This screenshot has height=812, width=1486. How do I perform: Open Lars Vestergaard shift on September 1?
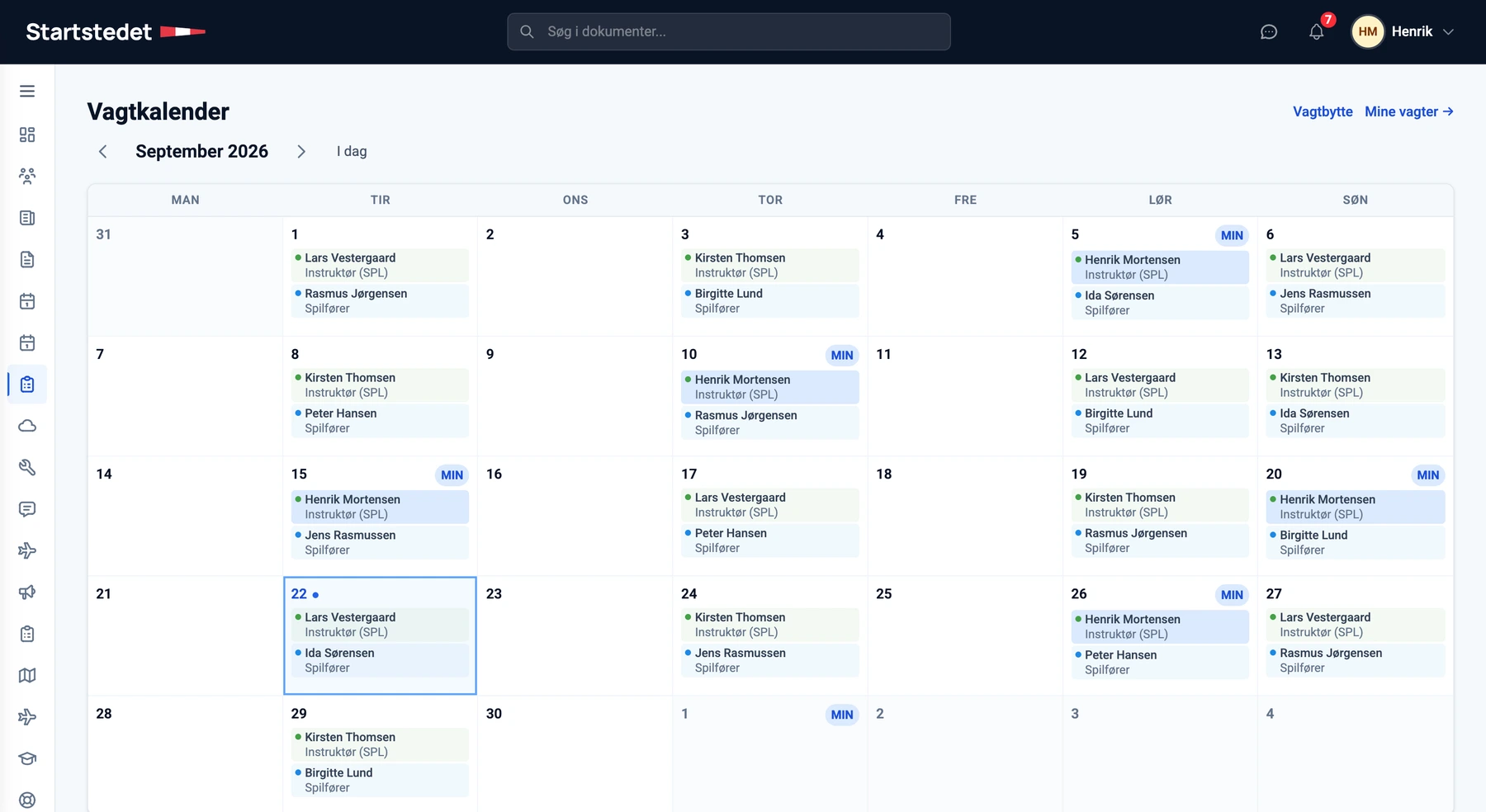pyautogui.click(x=380, y=265)
